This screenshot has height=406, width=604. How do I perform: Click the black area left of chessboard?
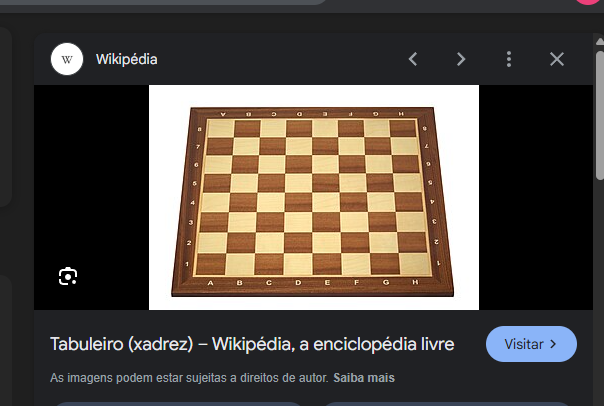pyautogui.click(x=91, y=197)
